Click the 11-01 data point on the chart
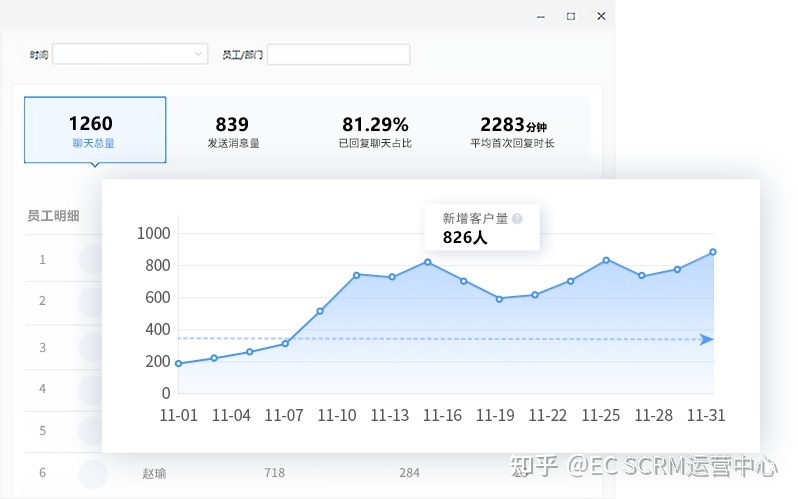The height and width of the screenshot is (499, 798). (178, 364)
